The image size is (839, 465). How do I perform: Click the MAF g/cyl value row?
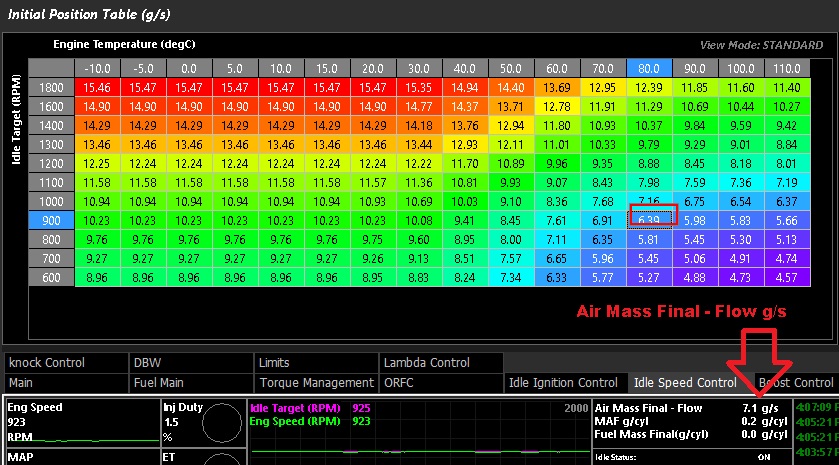tap(690, 422)
